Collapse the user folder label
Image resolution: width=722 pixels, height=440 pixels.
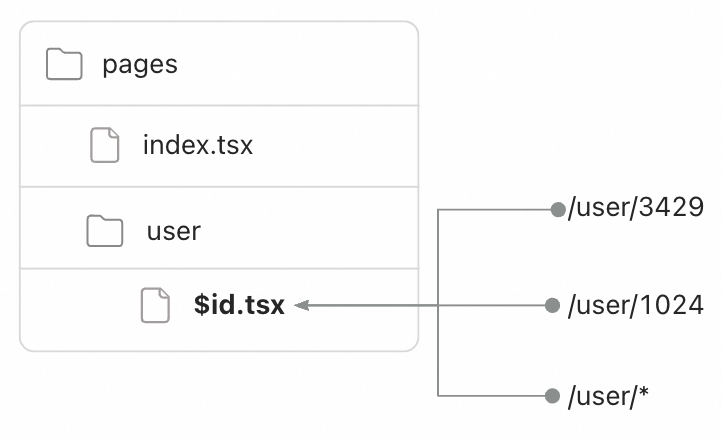[174, 231]
